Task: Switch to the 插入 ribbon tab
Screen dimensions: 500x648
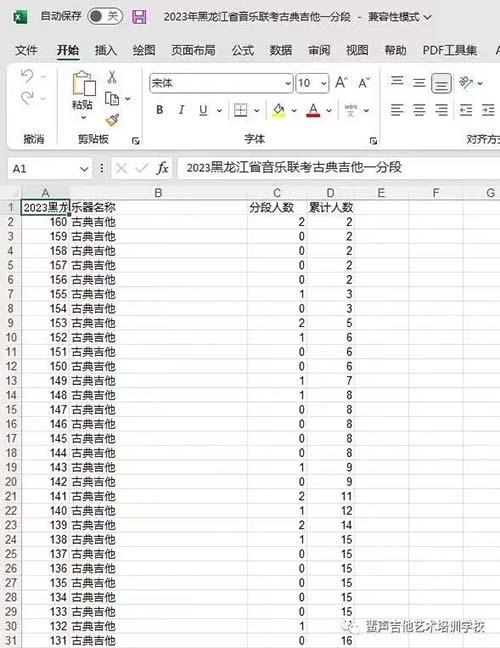Action: (106, 50)
